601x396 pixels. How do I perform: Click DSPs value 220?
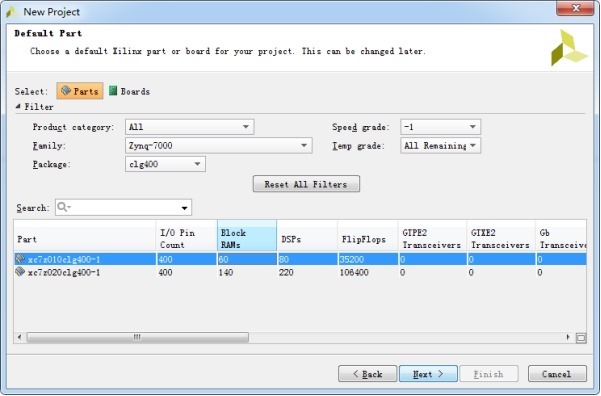click(286, 273)
